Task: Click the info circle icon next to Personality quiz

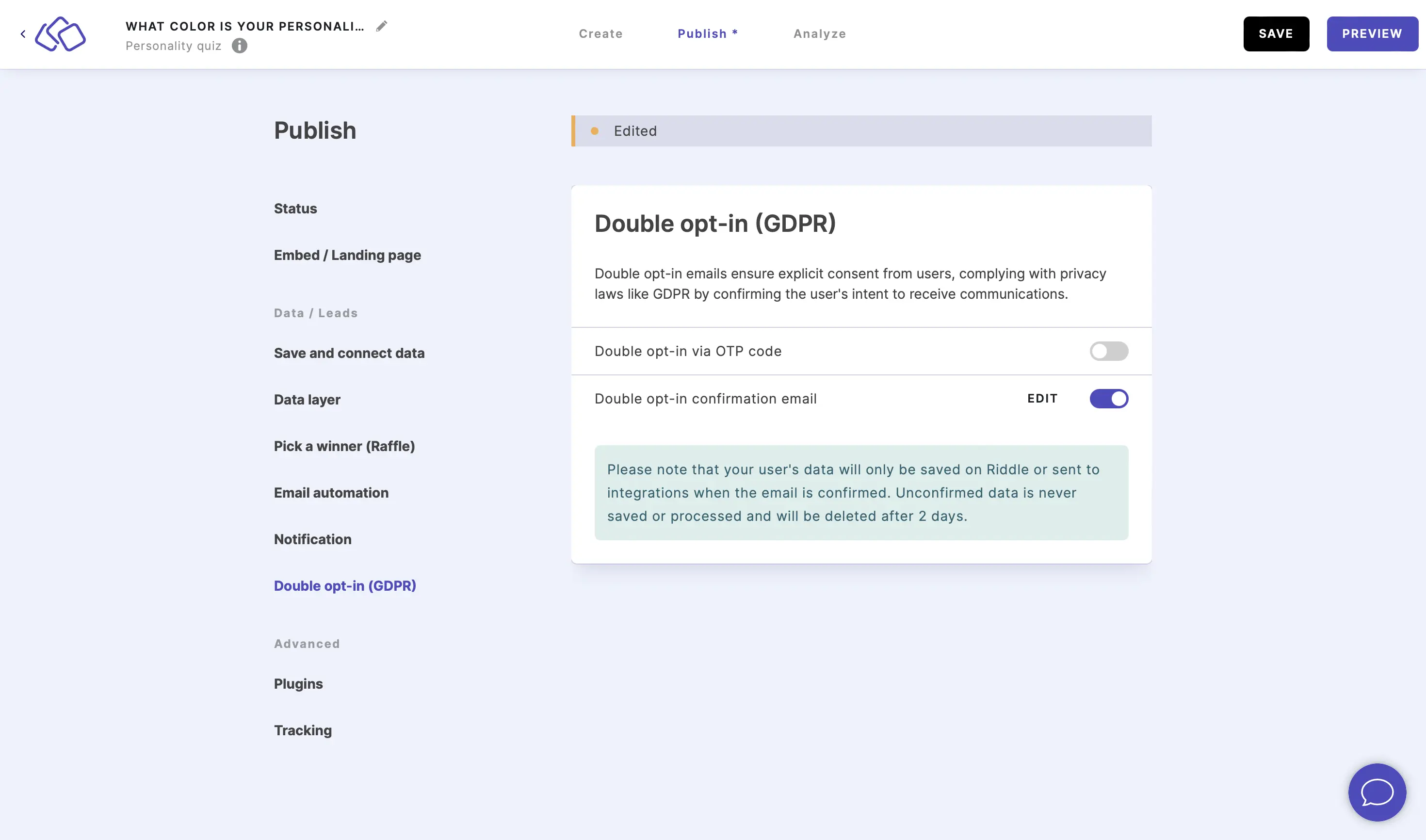Action: pyautogui.click(x=240, y=46)
